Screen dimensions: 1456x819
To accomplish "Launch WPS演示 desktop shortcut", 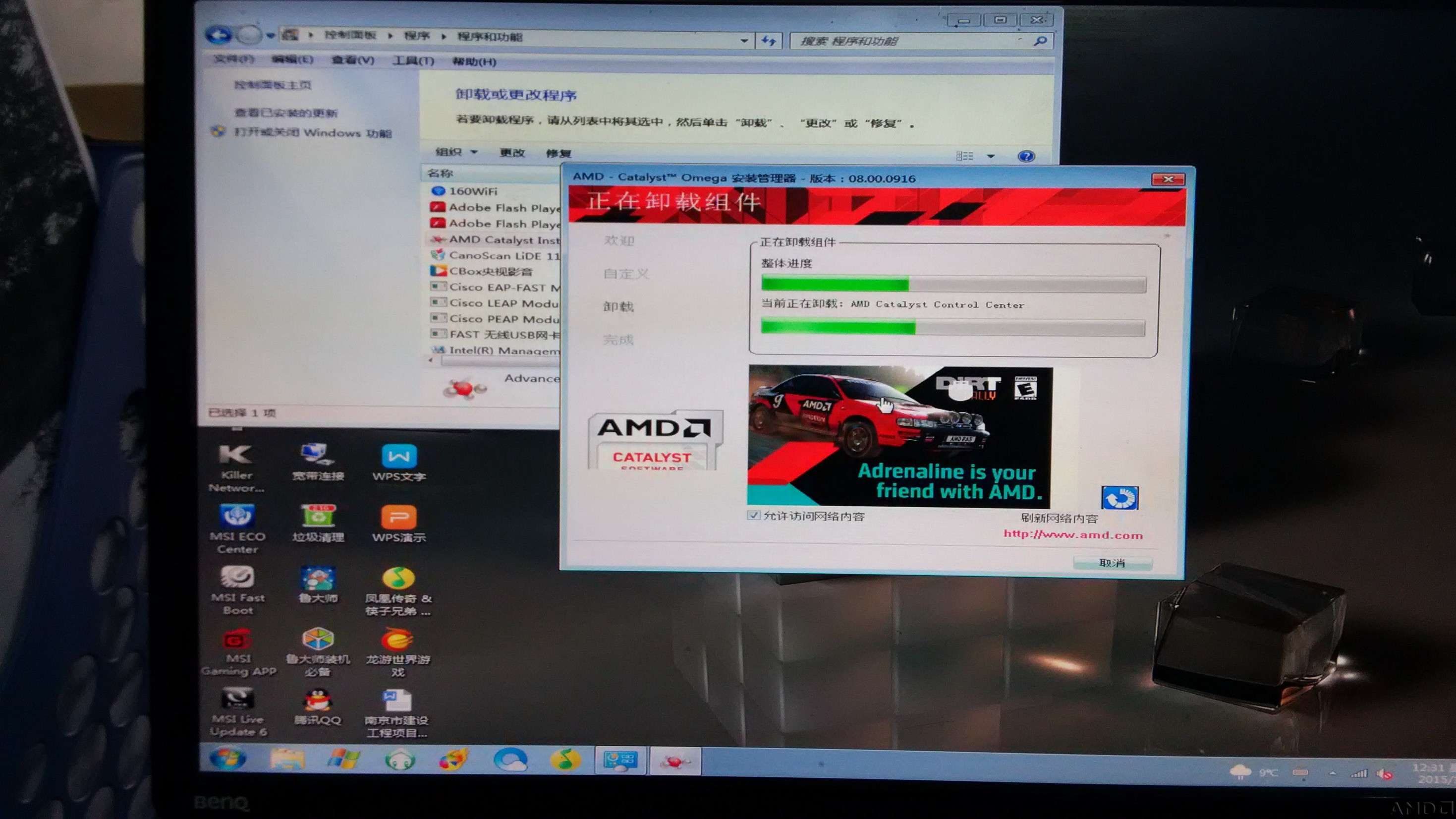I will click(x=398, y=524).
